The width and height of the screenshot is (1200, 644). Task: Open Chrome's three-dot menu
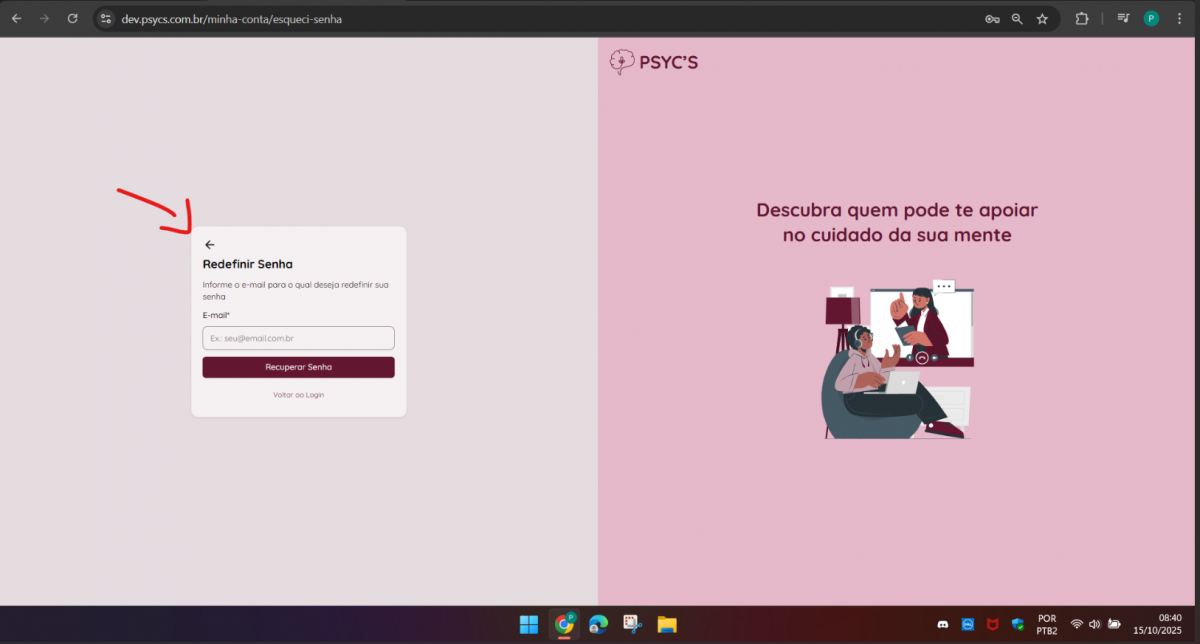[1180, 19]
